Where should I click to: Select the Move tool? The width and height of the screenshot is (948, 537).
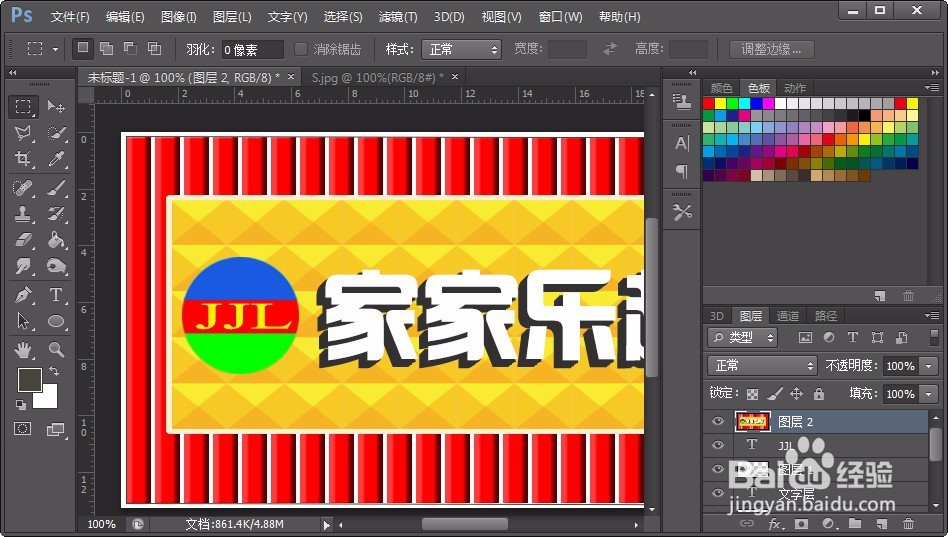(56, 107)
